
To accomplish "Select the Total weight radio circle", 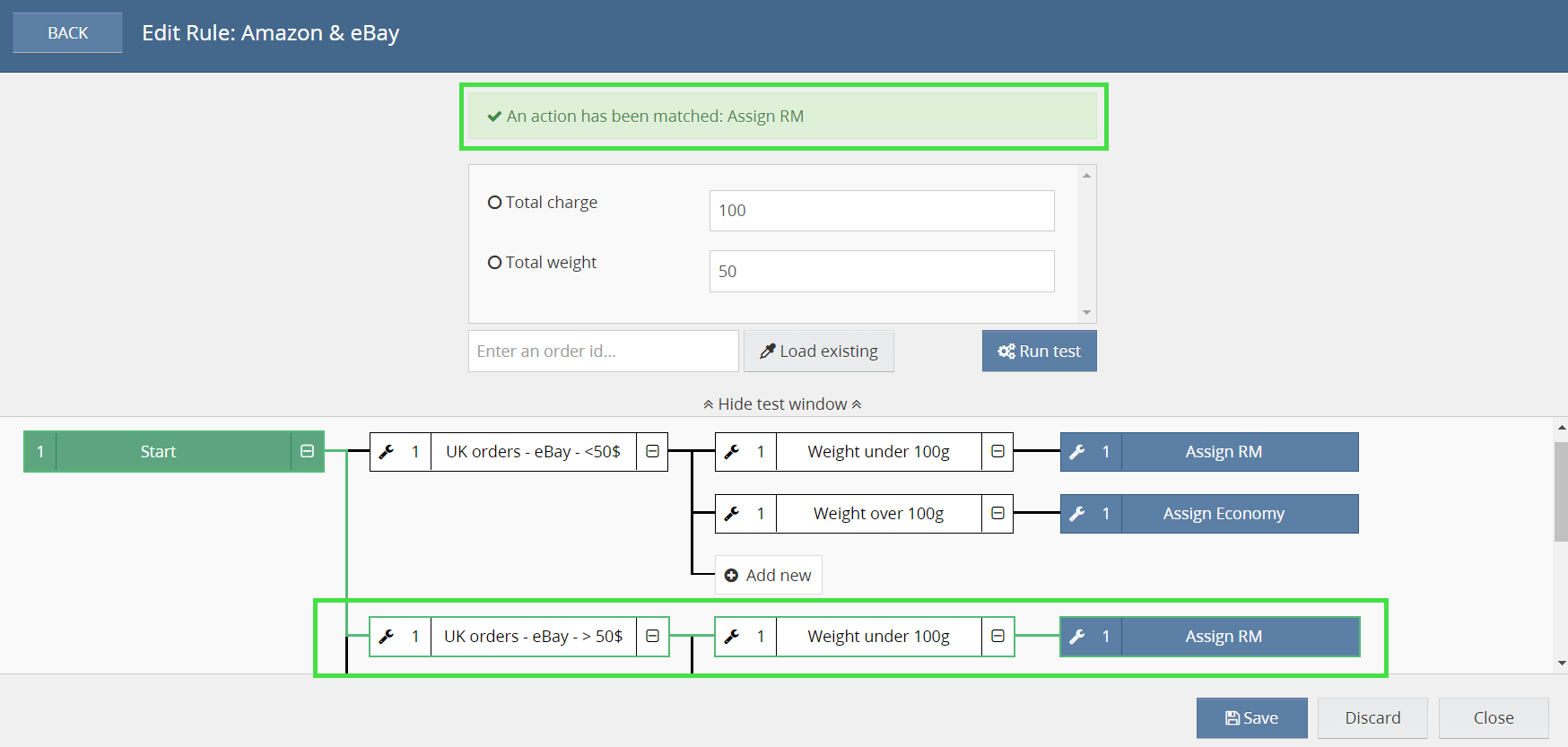I will coord(494,263).
